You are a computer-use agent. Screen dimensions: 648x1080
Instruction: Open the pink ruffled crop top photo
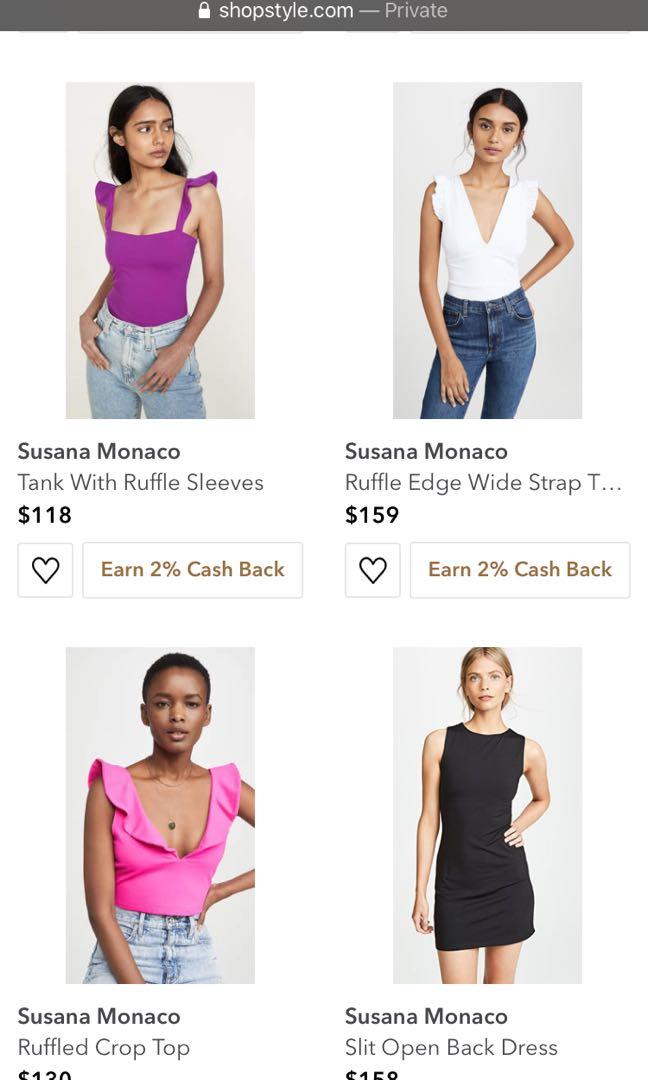pyautogui.click(x=160, y=815)
